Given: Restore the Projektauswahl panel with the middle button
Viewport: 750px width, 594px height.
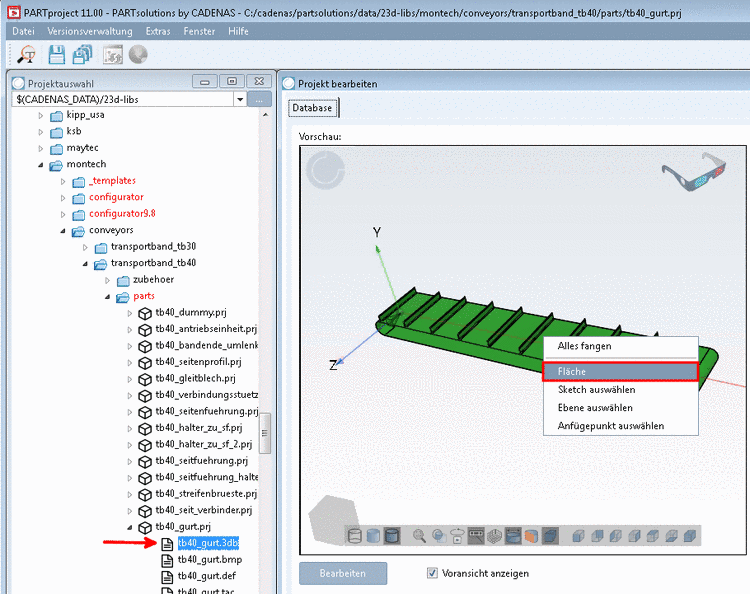Looking at the screenshot, I should coord(232,82).
